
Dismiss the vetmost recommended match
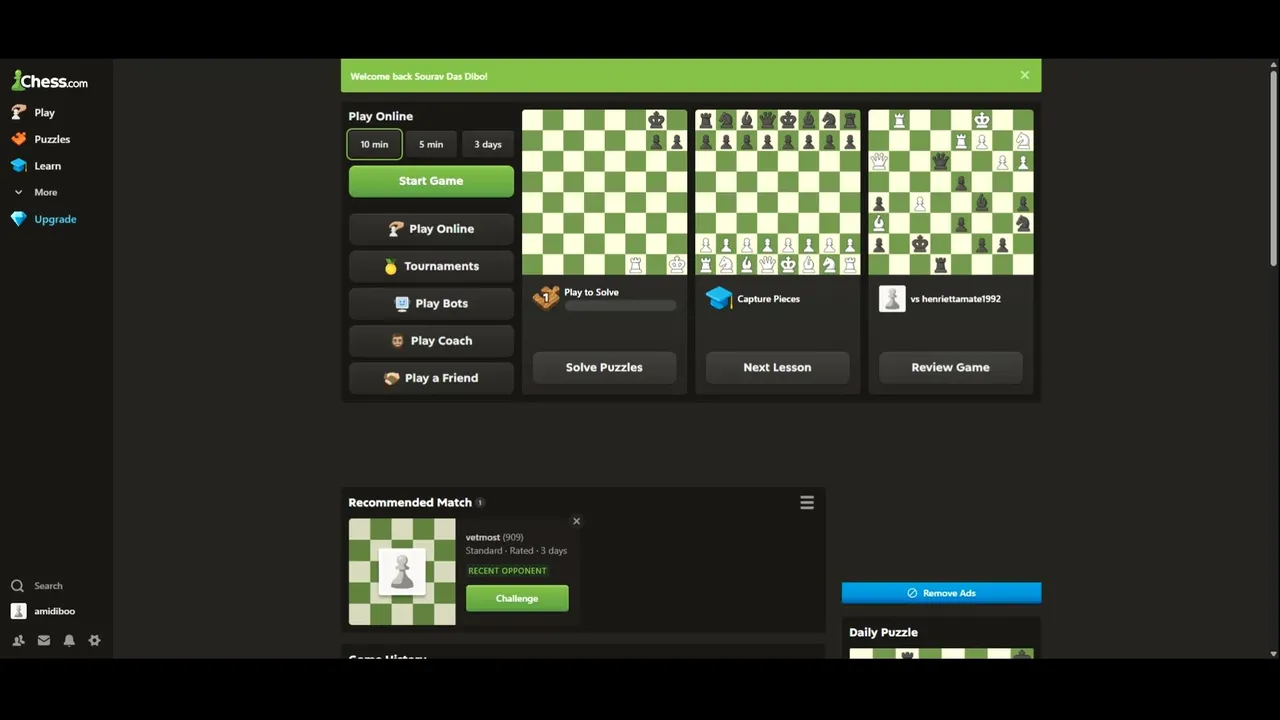pos(576,521)
